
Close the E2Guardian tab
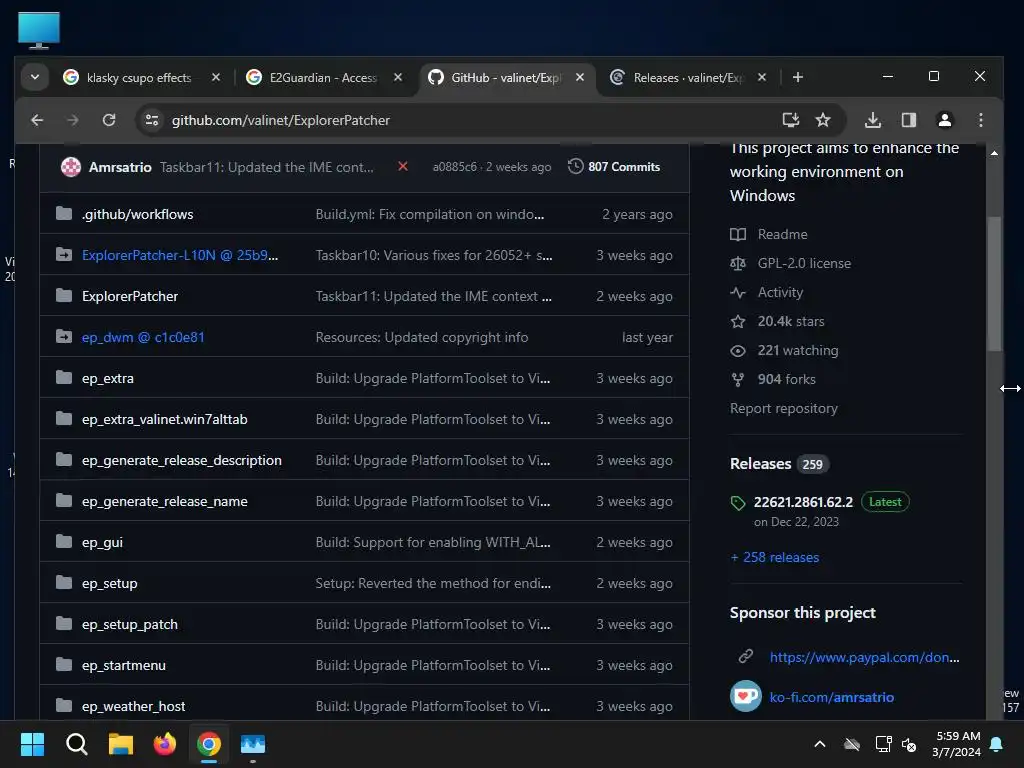398,77
